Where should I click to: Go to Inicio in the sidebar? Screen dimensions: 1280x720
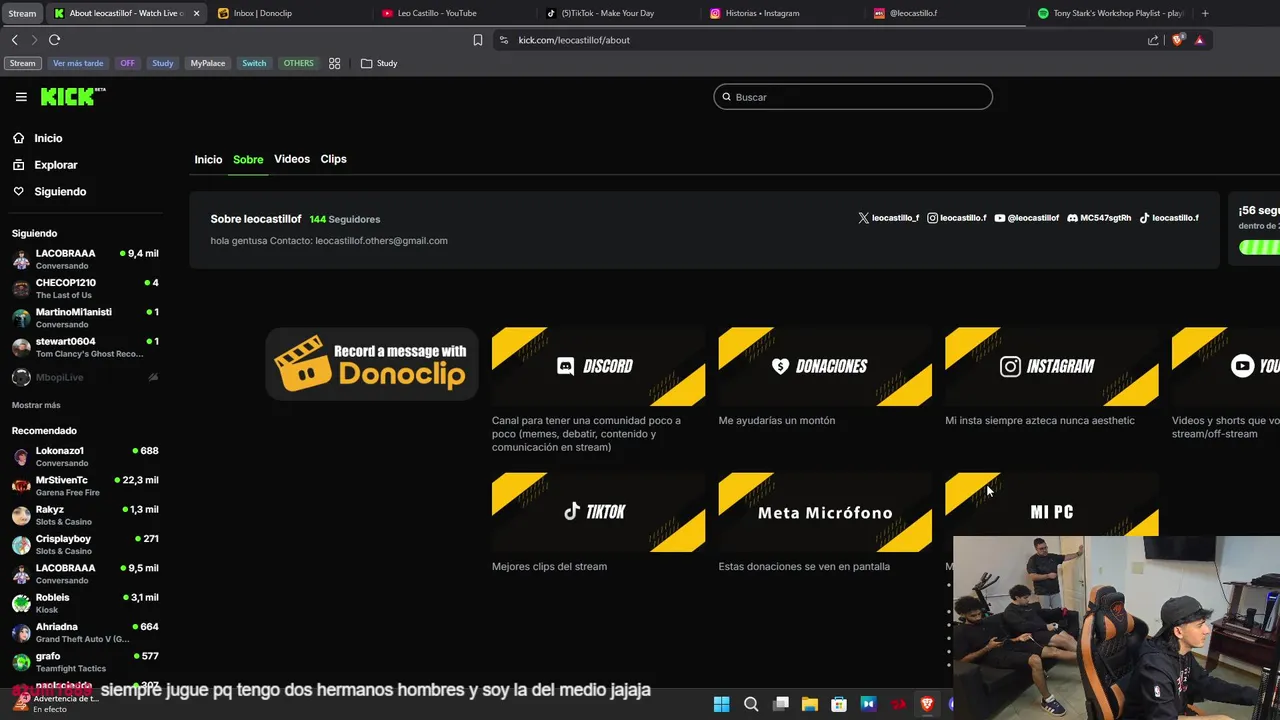[x=48, y=138]
